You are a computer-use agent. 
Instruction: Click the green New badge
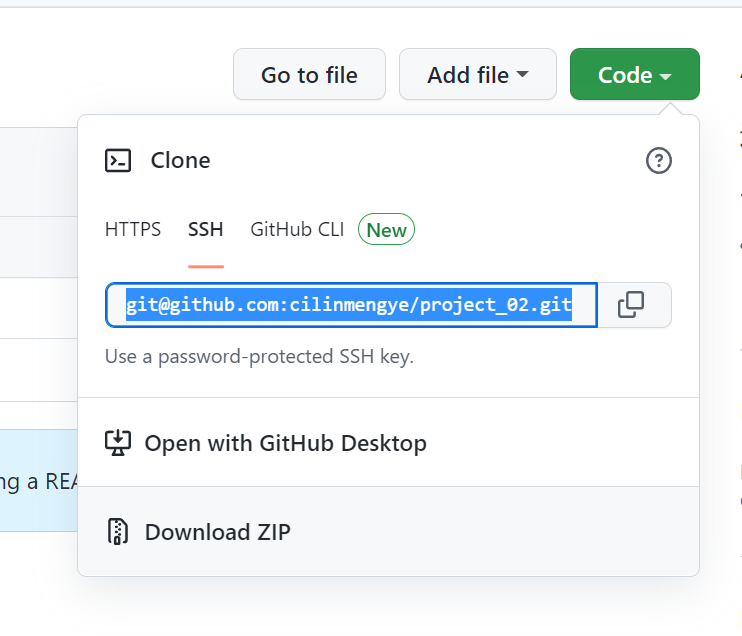click(x=386, y=230)
